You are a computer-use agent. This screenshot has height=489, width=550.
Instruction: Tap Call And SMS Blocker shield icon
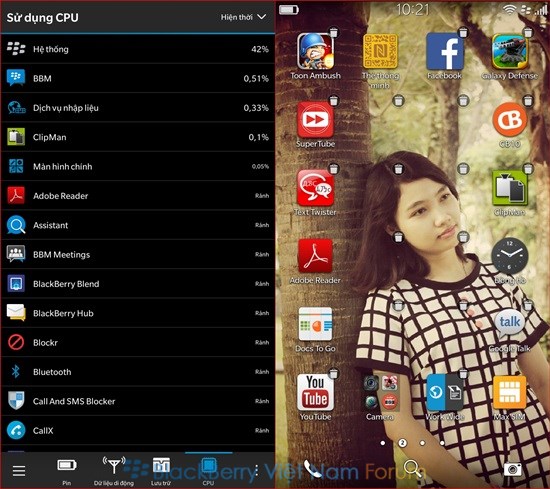pyautogui.click(x=16, y=401)
